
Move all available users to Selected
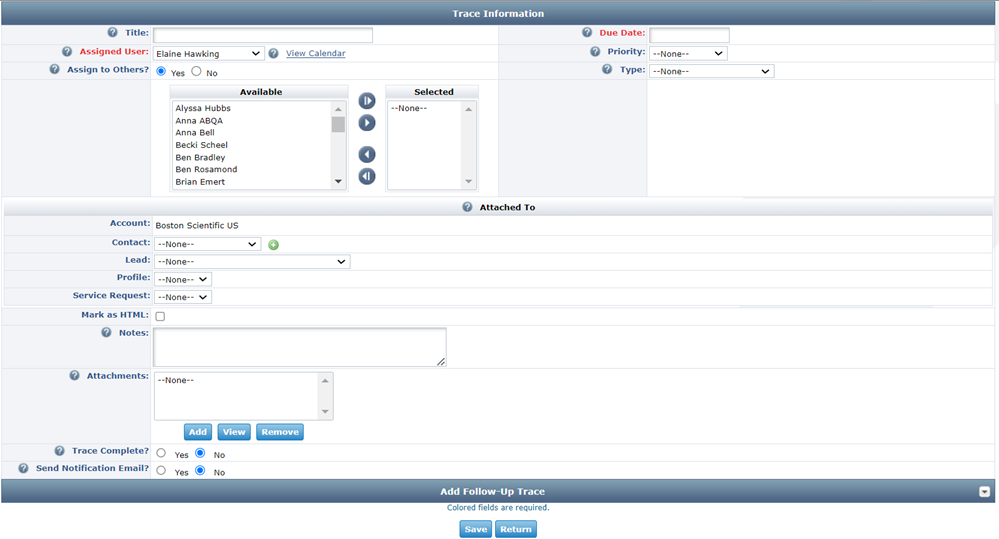367,101
